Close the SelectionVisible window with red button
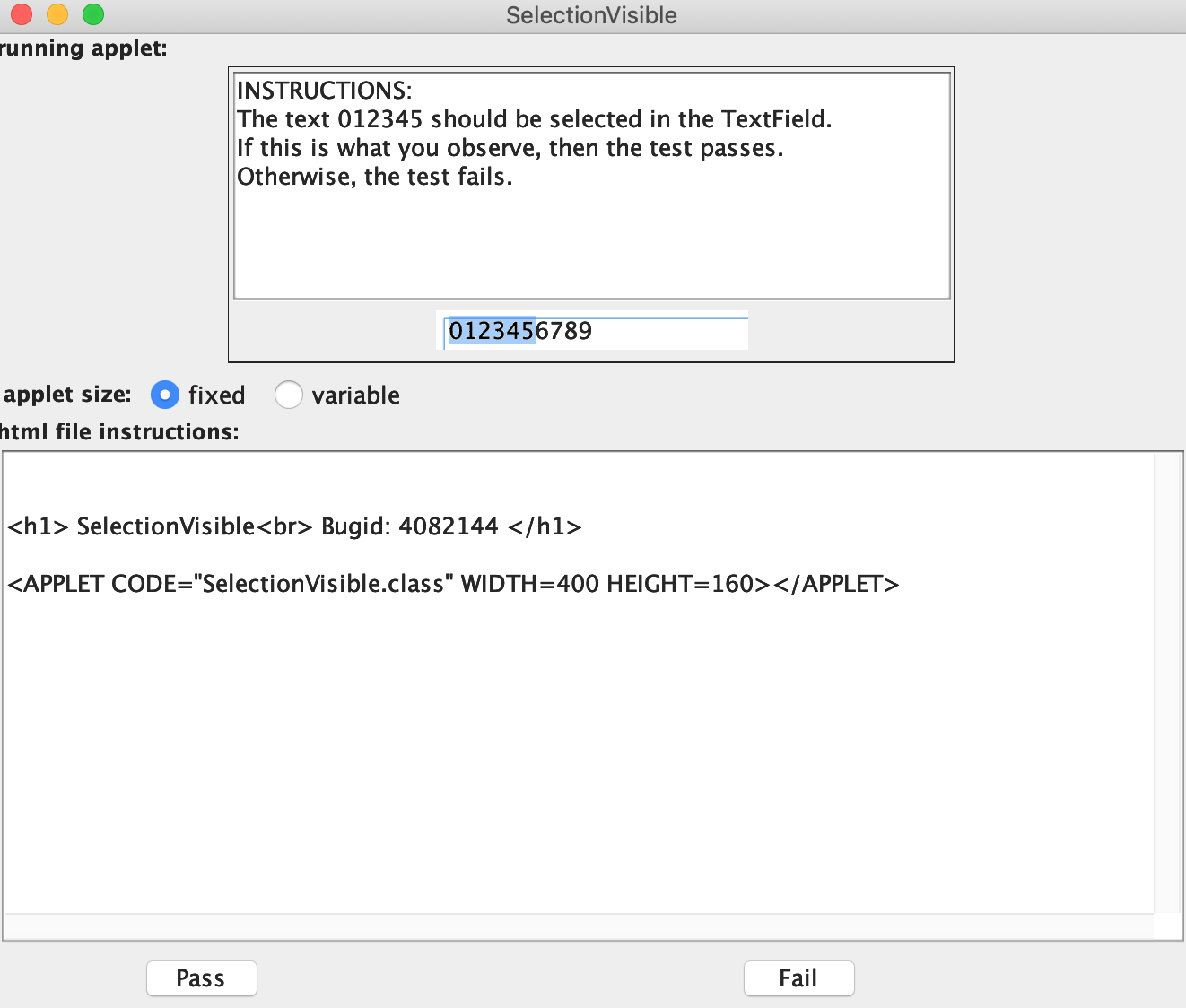Screen dimensions: 1186x1008 (22, 14)
